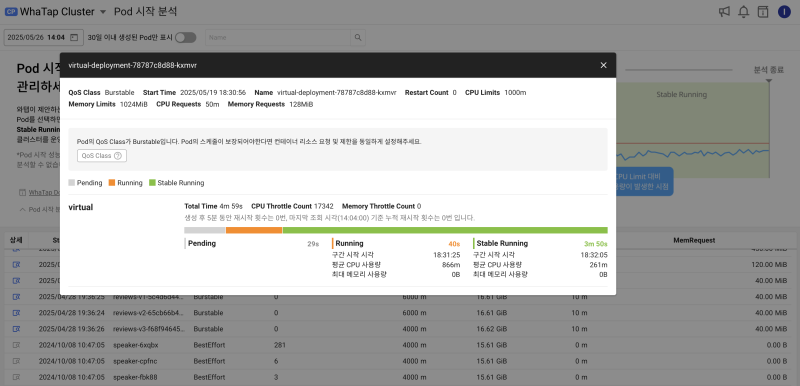The width and height of the screenshot is (800, 386).
Task: Click the grey Pending segment of timeline bar
Action: (205, 230)
